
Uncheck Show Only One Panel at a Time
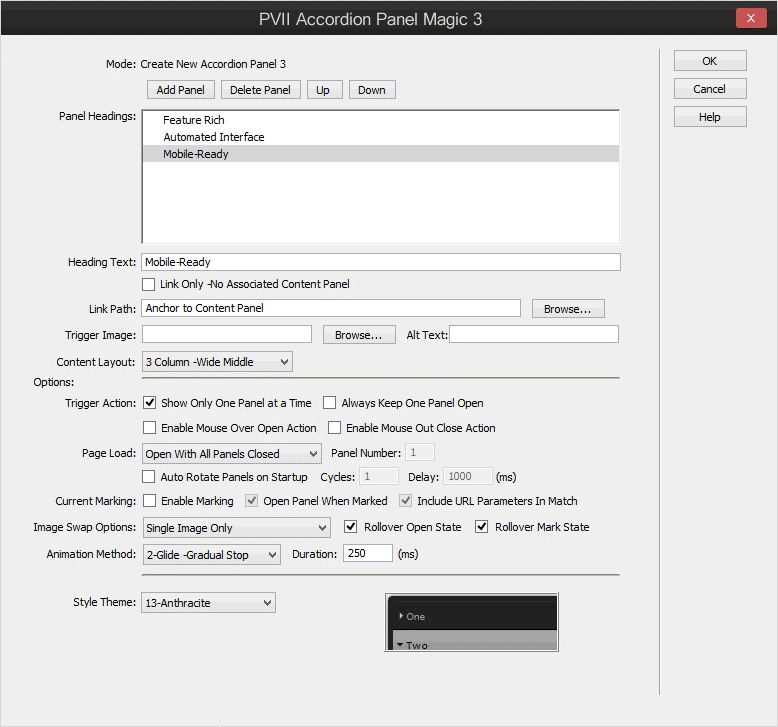pyautogui.click(x=149, y=402)
